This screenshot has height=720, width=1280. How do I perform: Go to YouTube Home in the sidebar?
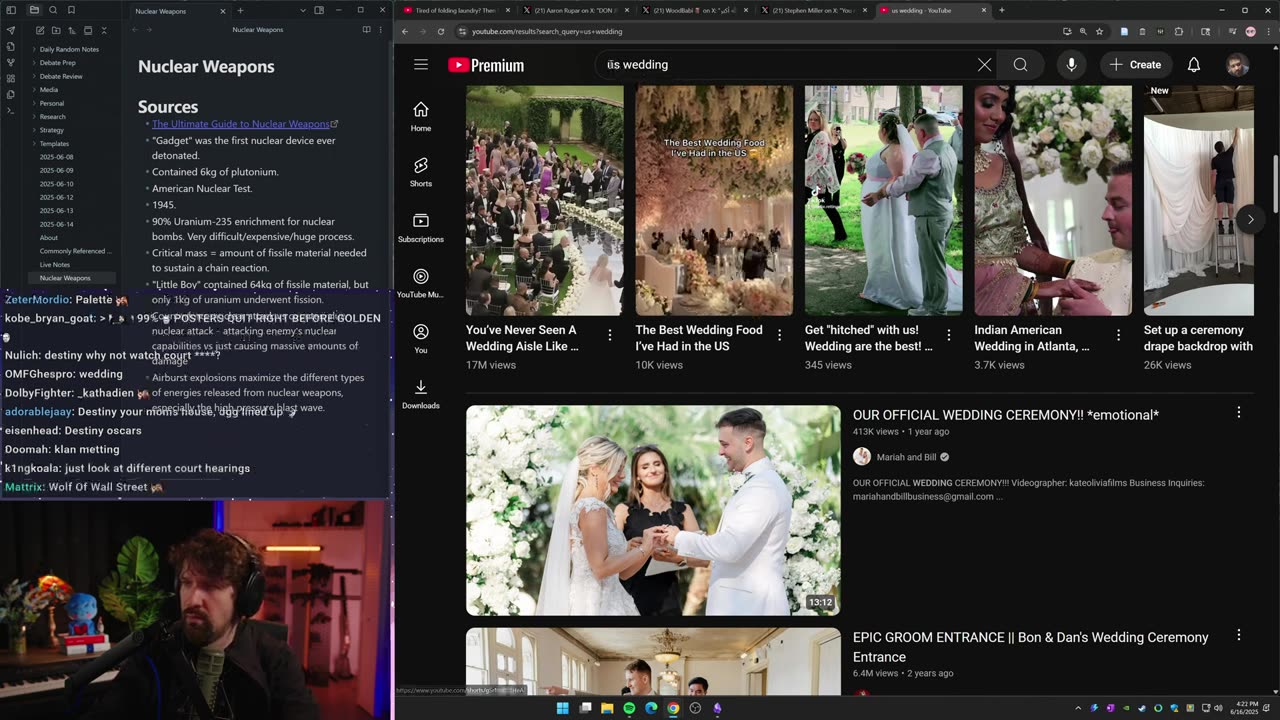point(421,116)
